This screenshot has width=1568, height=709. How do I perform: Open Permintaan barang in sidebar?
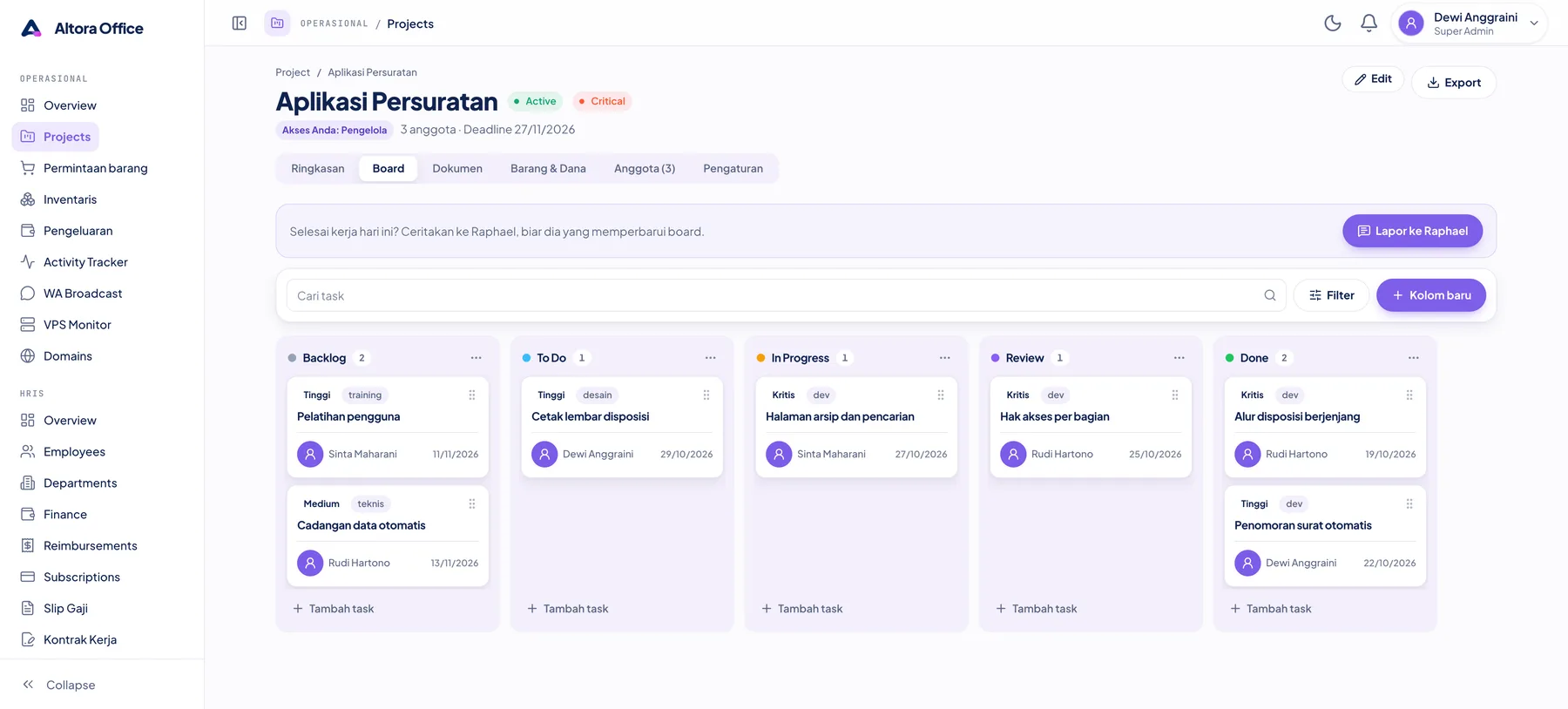pos(95,168)
